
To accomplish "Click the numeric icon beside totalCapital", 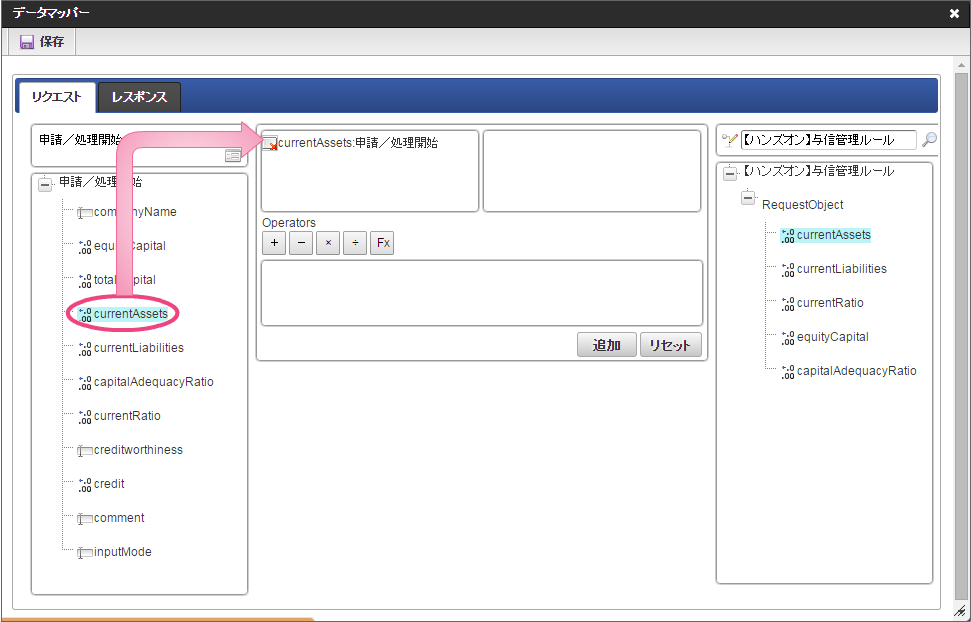I will coord(85,280).
